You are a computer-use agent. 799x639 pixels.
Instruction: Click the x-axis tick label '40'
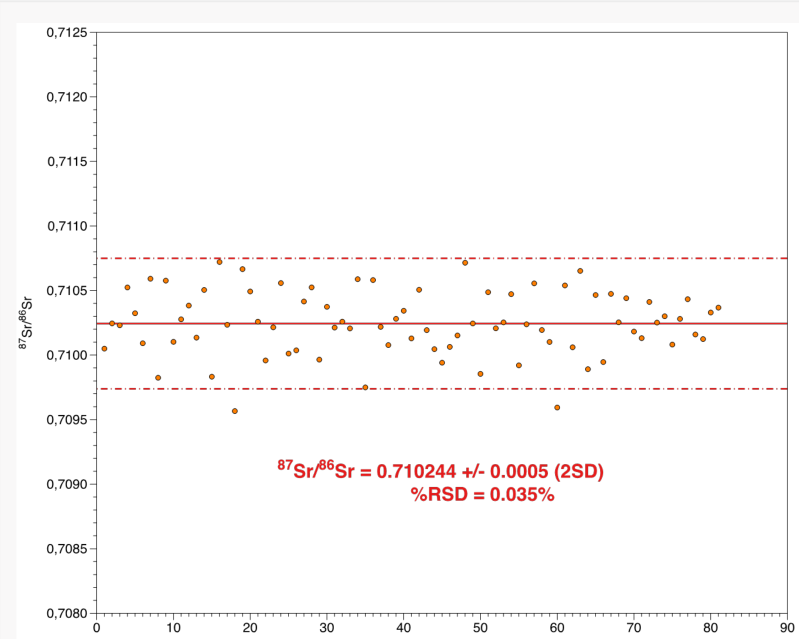pos(404,628)
